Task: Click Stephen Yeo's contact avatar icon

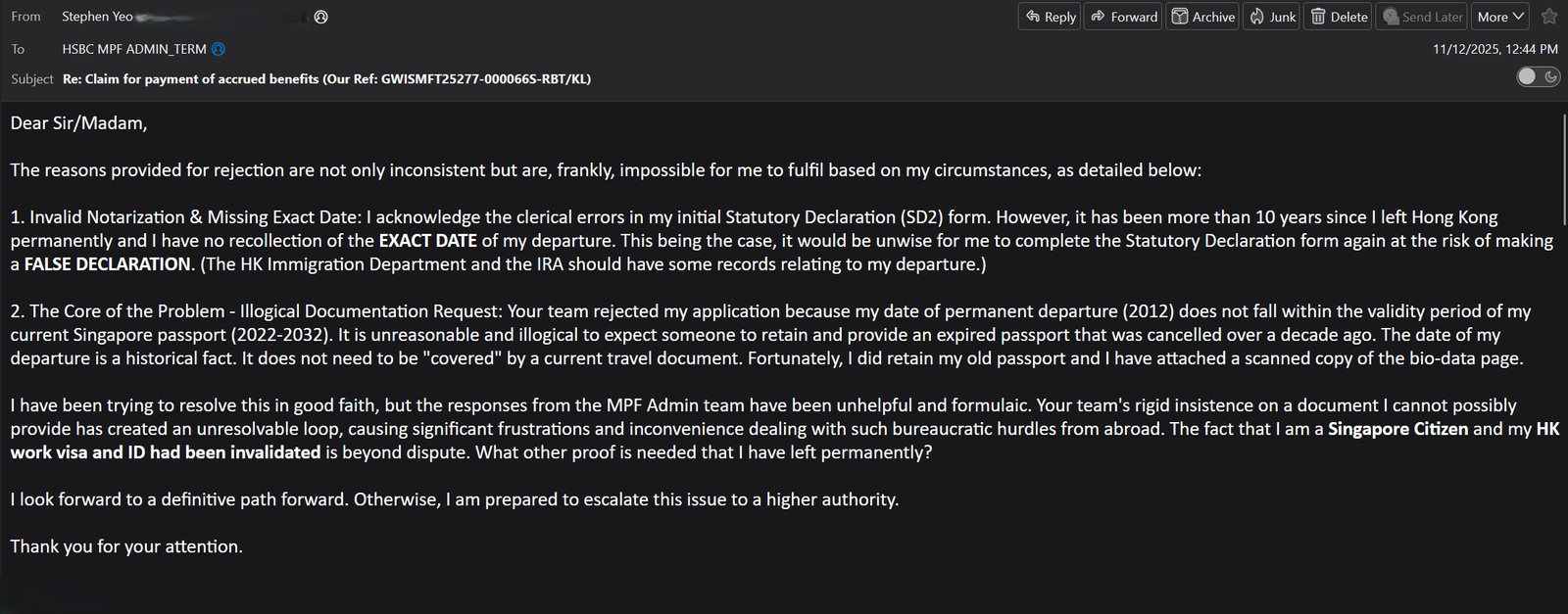Action: [319, 16]
